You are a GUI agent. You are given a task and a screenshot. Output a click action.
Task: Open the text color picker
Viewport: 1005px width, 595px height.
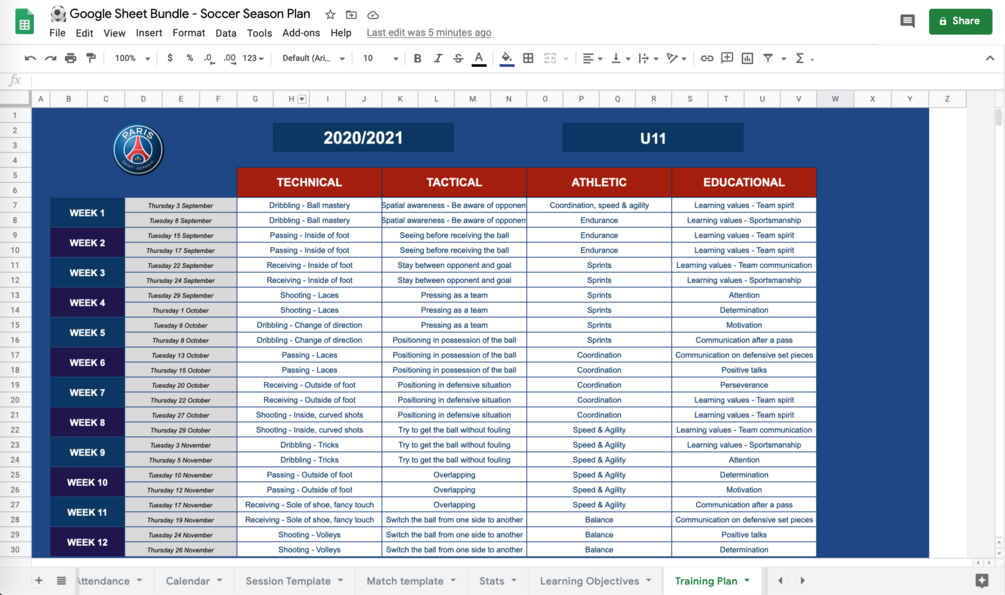479,58
